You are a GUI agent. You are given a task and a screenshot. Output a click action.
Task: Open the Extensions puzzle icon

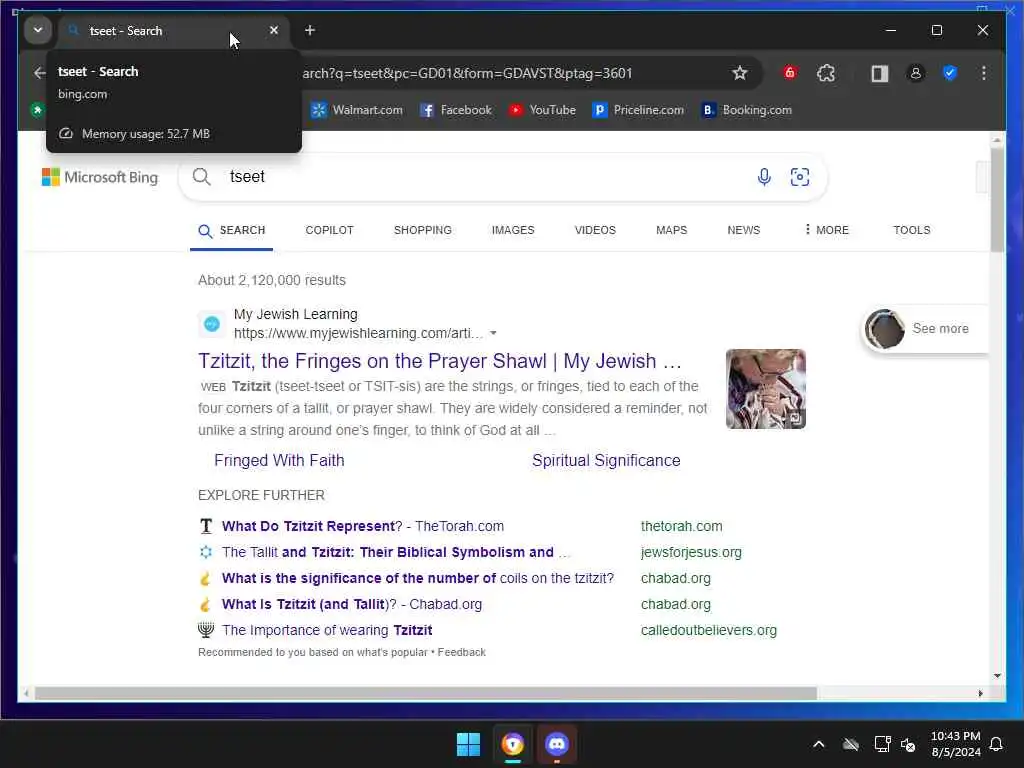(826, 73)
